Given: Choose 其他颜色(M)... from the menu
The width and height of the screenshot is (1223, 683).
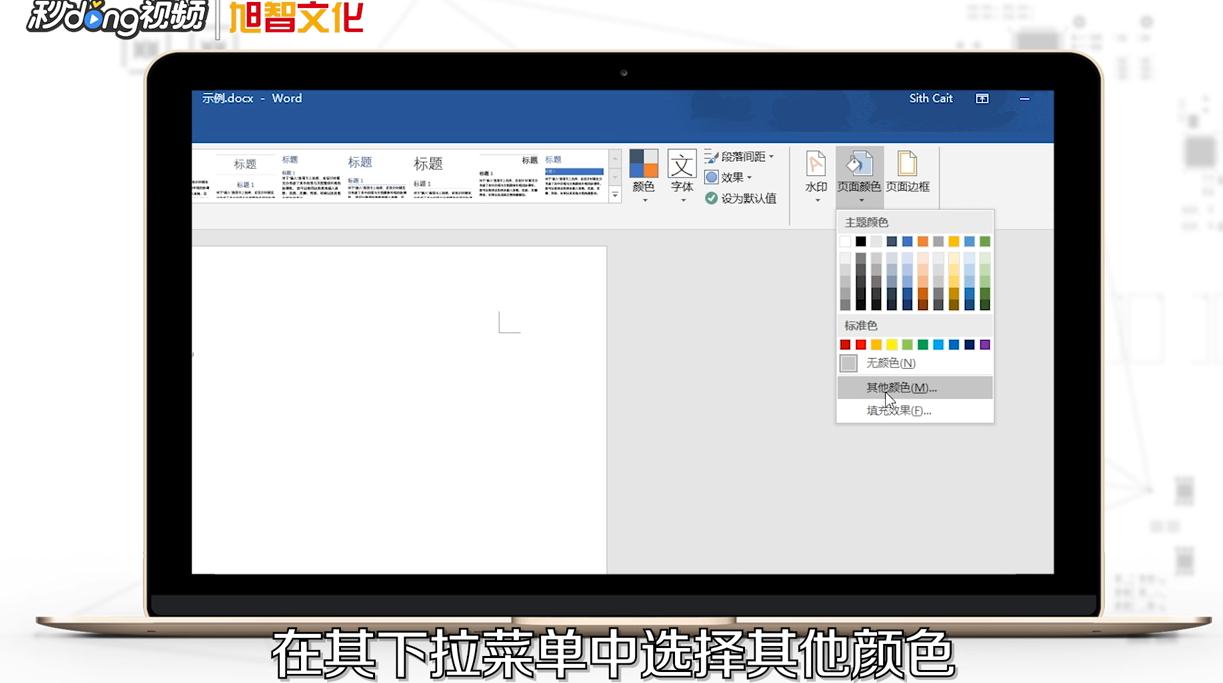Looking at the screenshot, I should 915,388.
